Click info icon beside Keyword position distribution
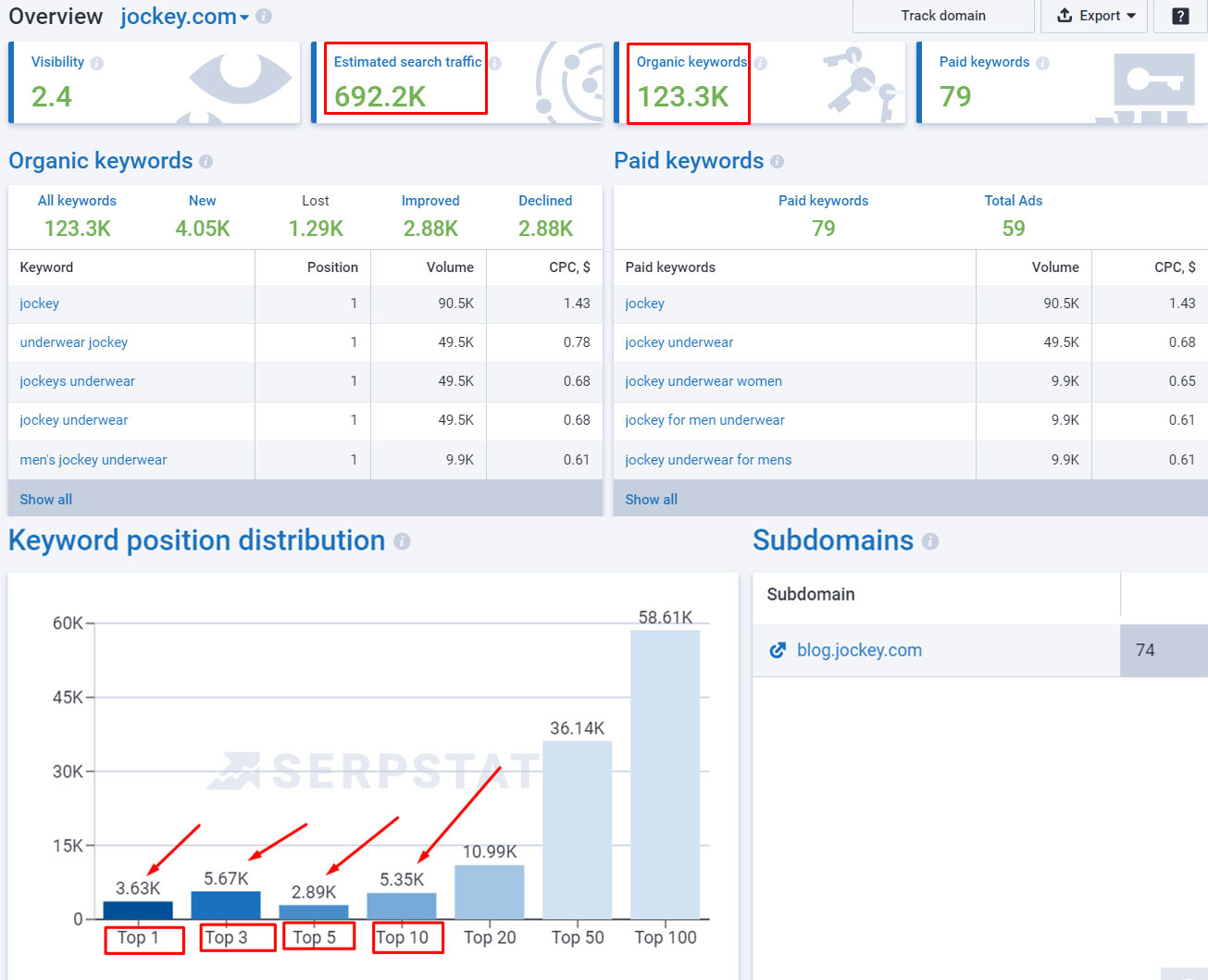 [x=402, y=541]
